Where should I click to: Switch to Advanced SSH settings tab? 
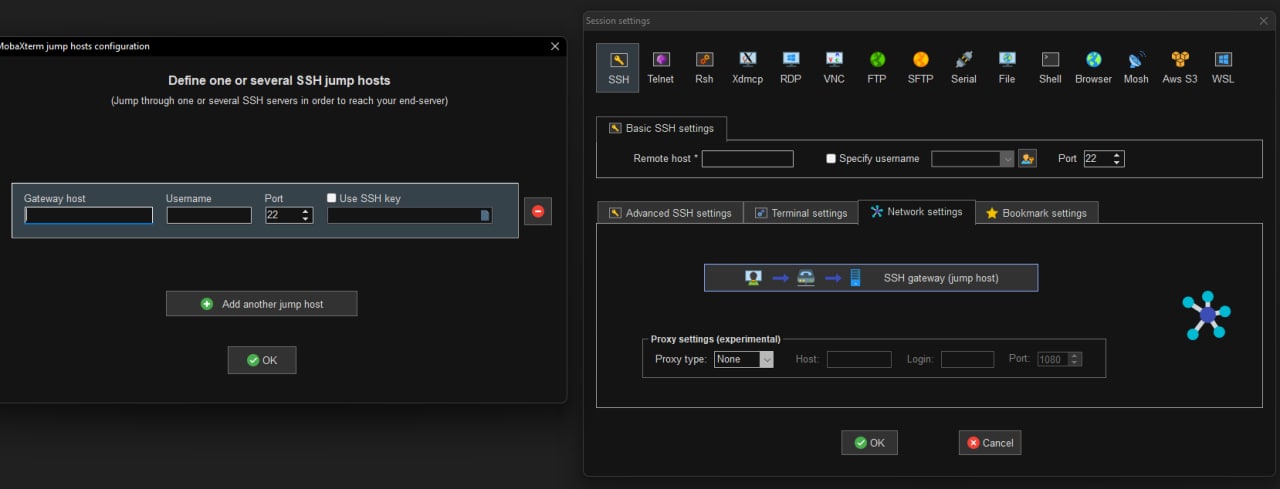point(670,213)
